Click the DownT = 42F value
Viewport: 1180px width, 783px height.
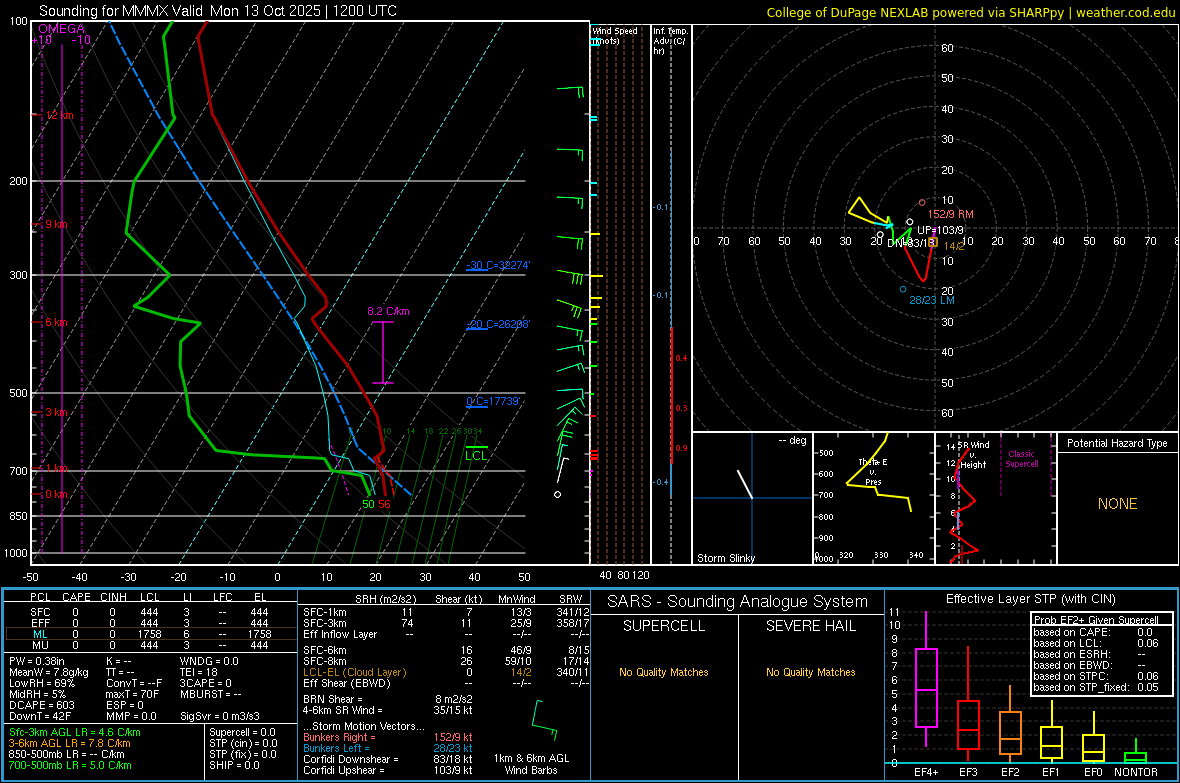point(40,717)
